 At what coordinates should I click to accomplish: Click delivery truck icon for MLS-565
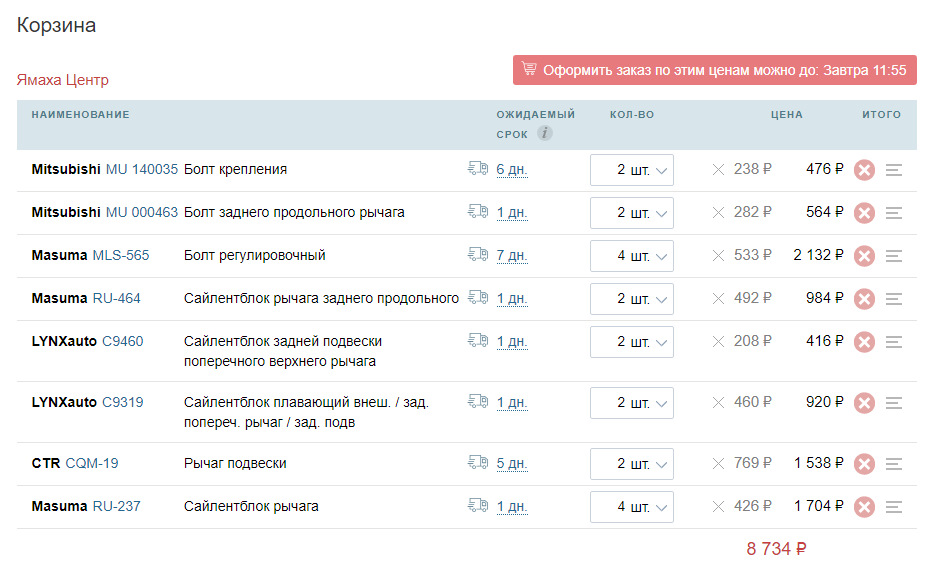coord(477,255)
